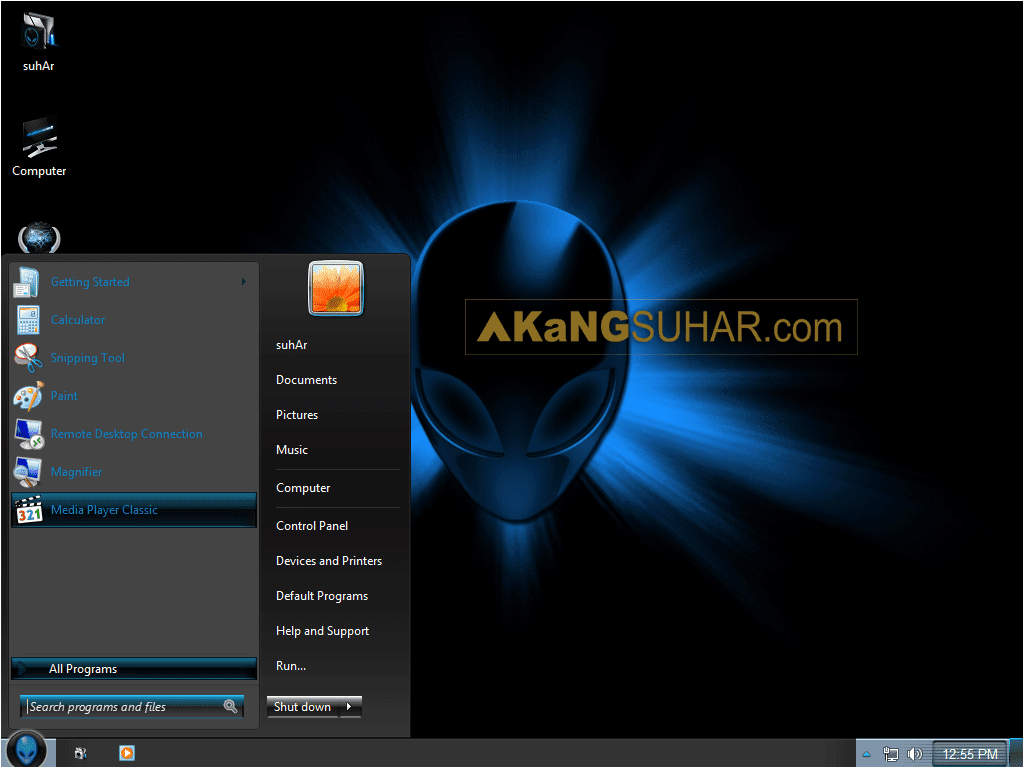Expand Shut down options arrow
This screenshot has width=1024, height=768.
[349, 707]
